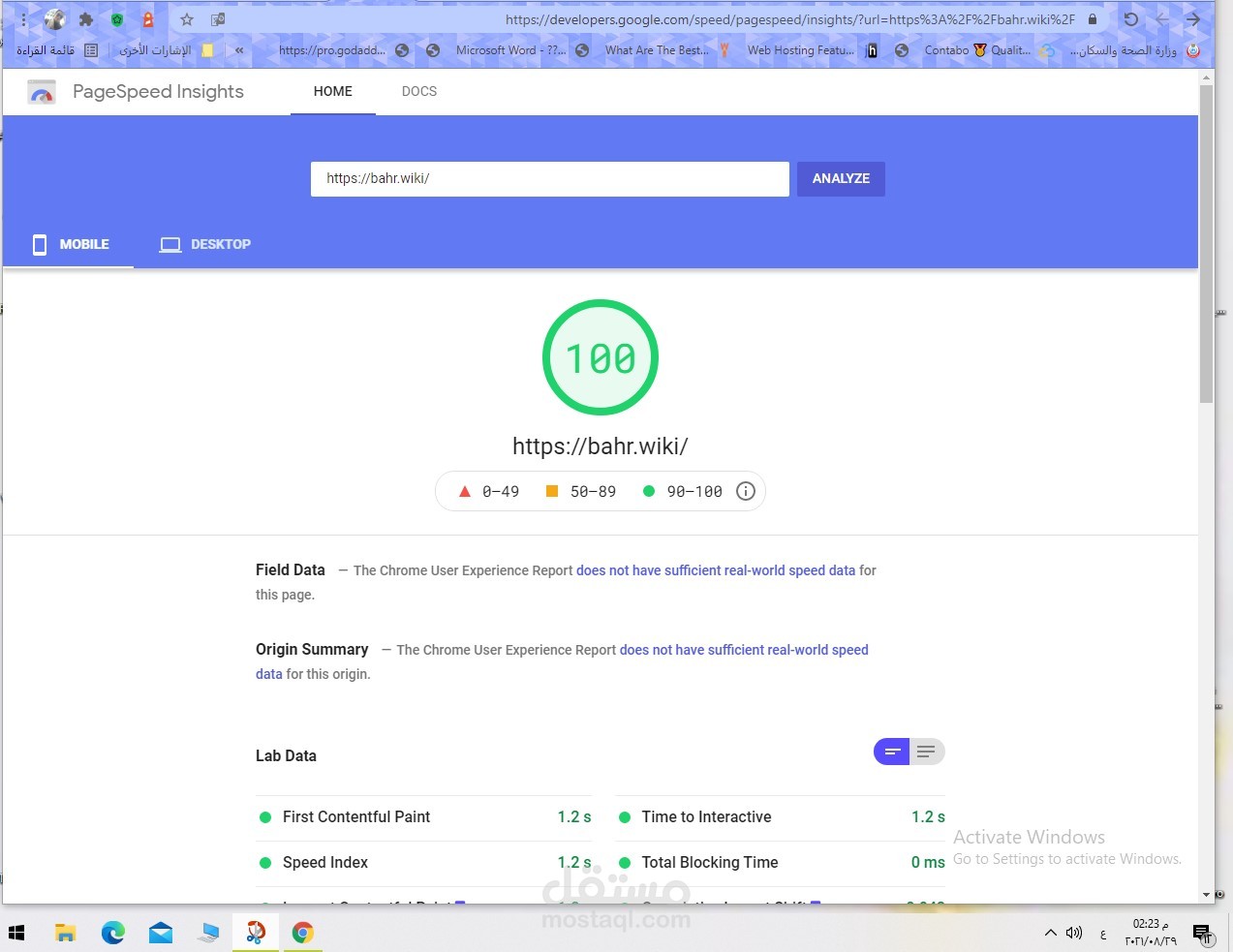Open Google Chrome from the taskbar
1233x952 pixels.
303,933
